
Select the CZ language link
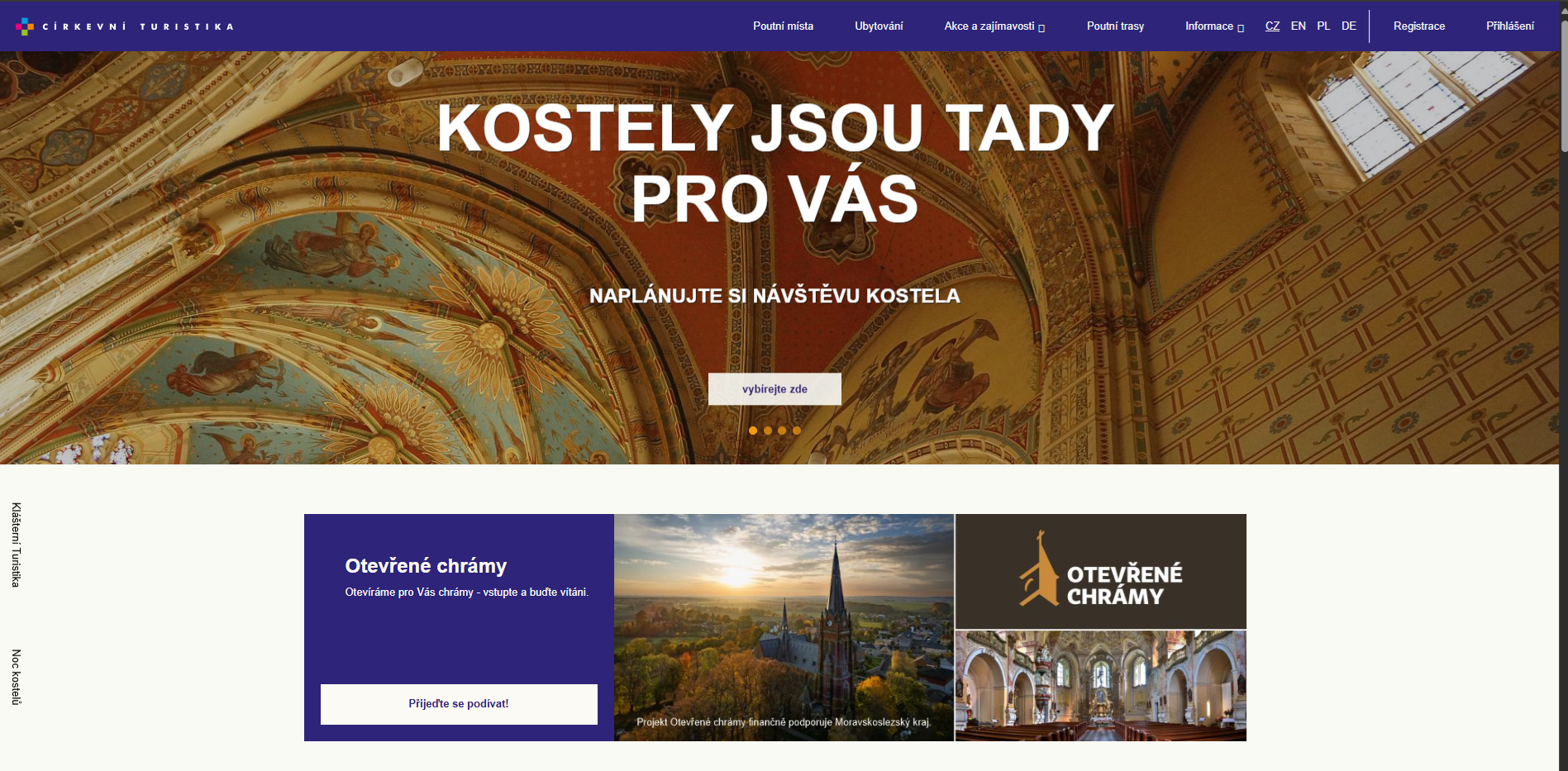(1272, 26)
